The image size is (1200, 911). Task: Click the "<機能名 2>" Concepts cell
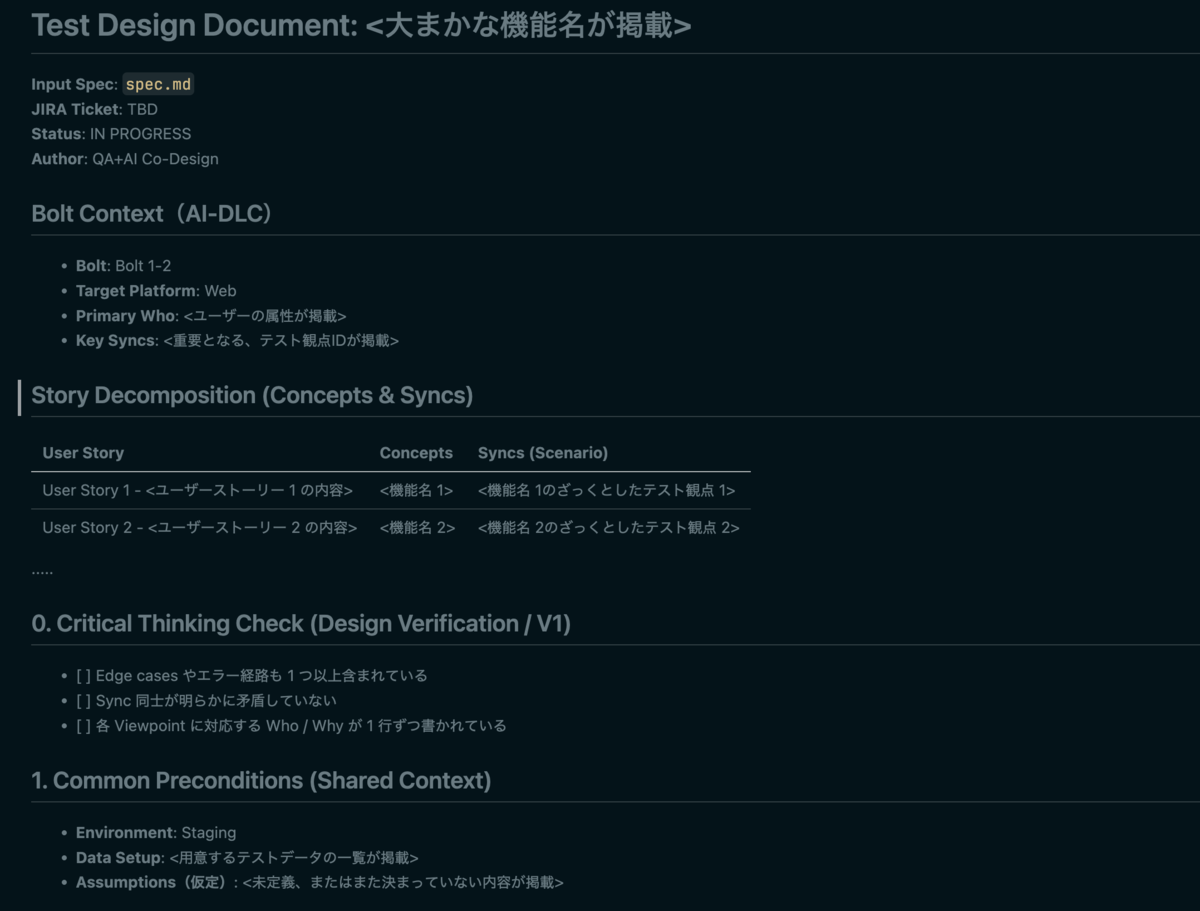[417, 528]
